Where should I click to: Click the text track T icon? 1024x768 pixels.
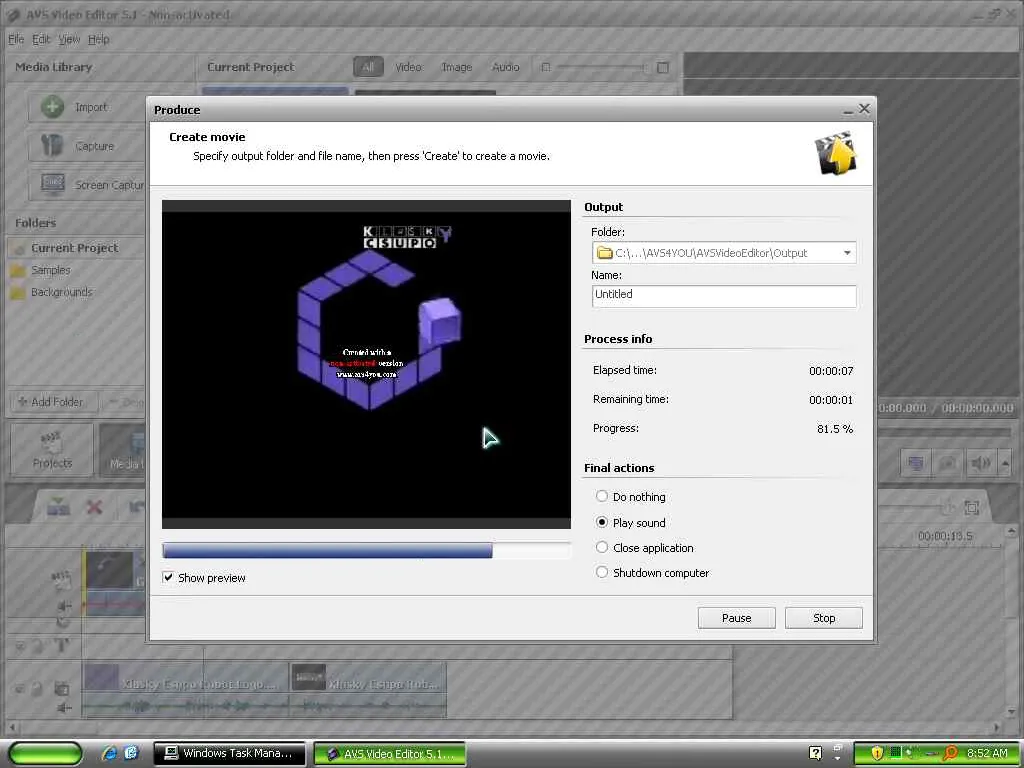[61, 647]
